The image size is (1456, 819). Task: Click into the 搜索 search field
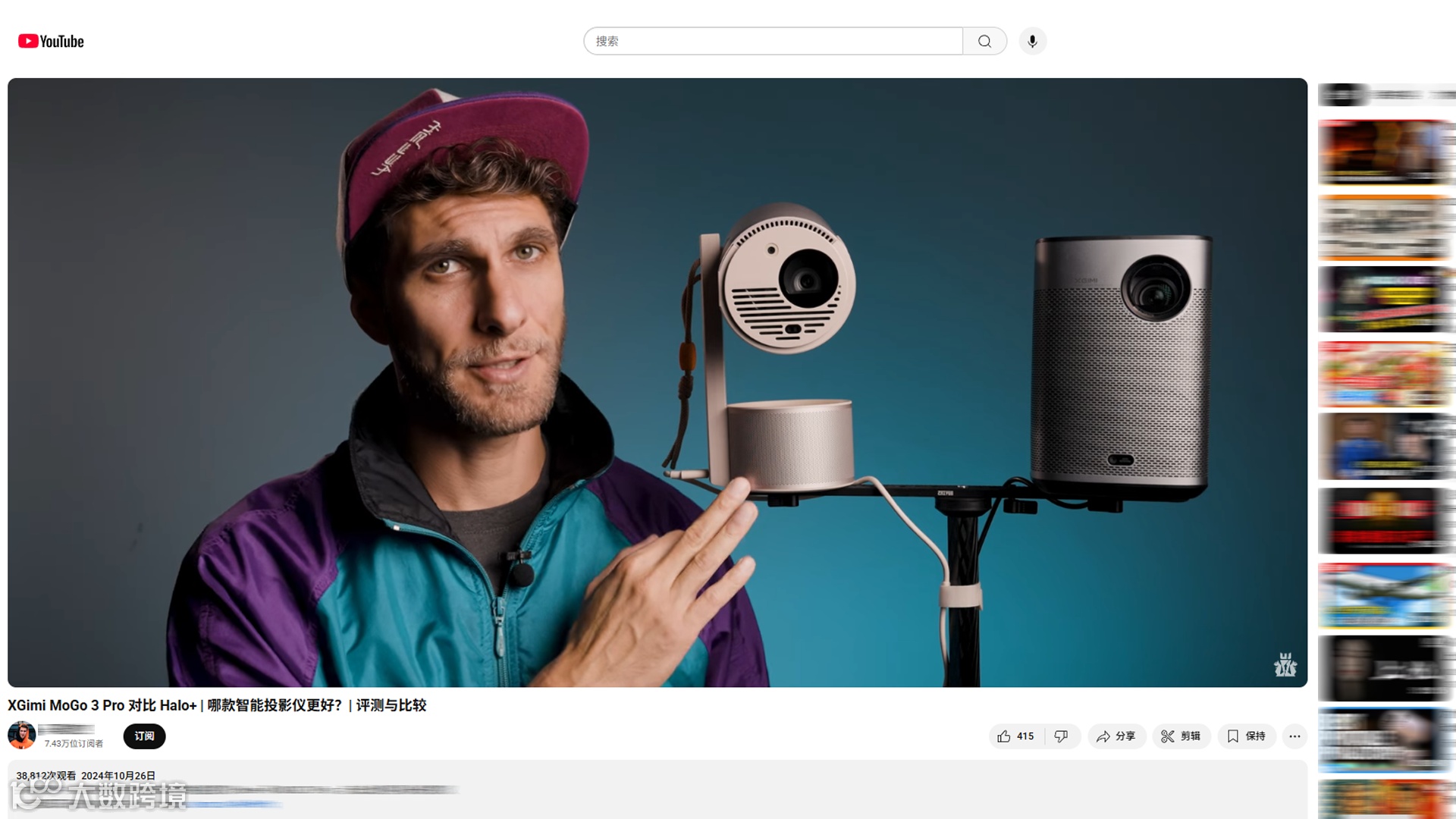(772, 41)
